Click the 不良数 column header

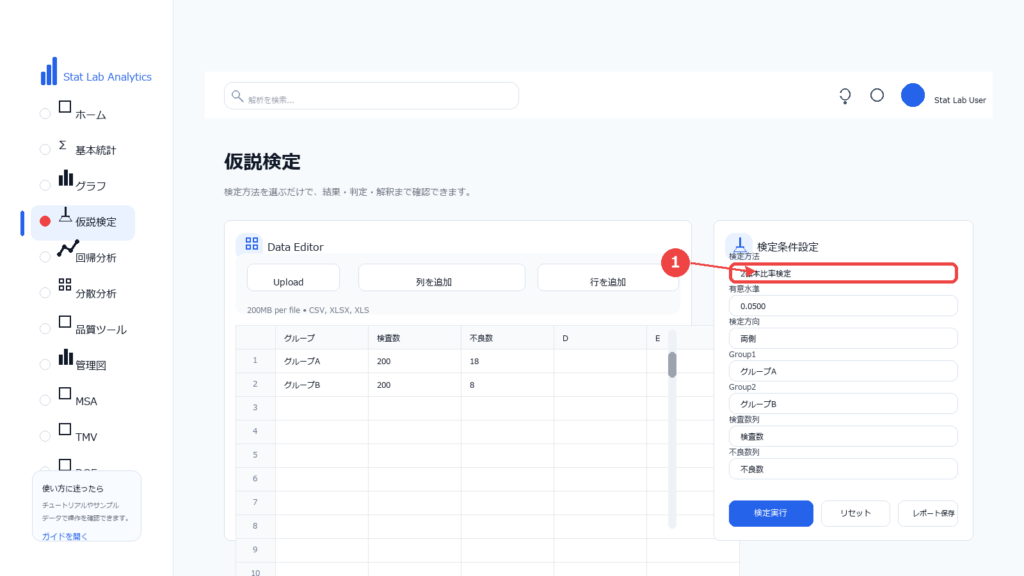click(507, 338)
